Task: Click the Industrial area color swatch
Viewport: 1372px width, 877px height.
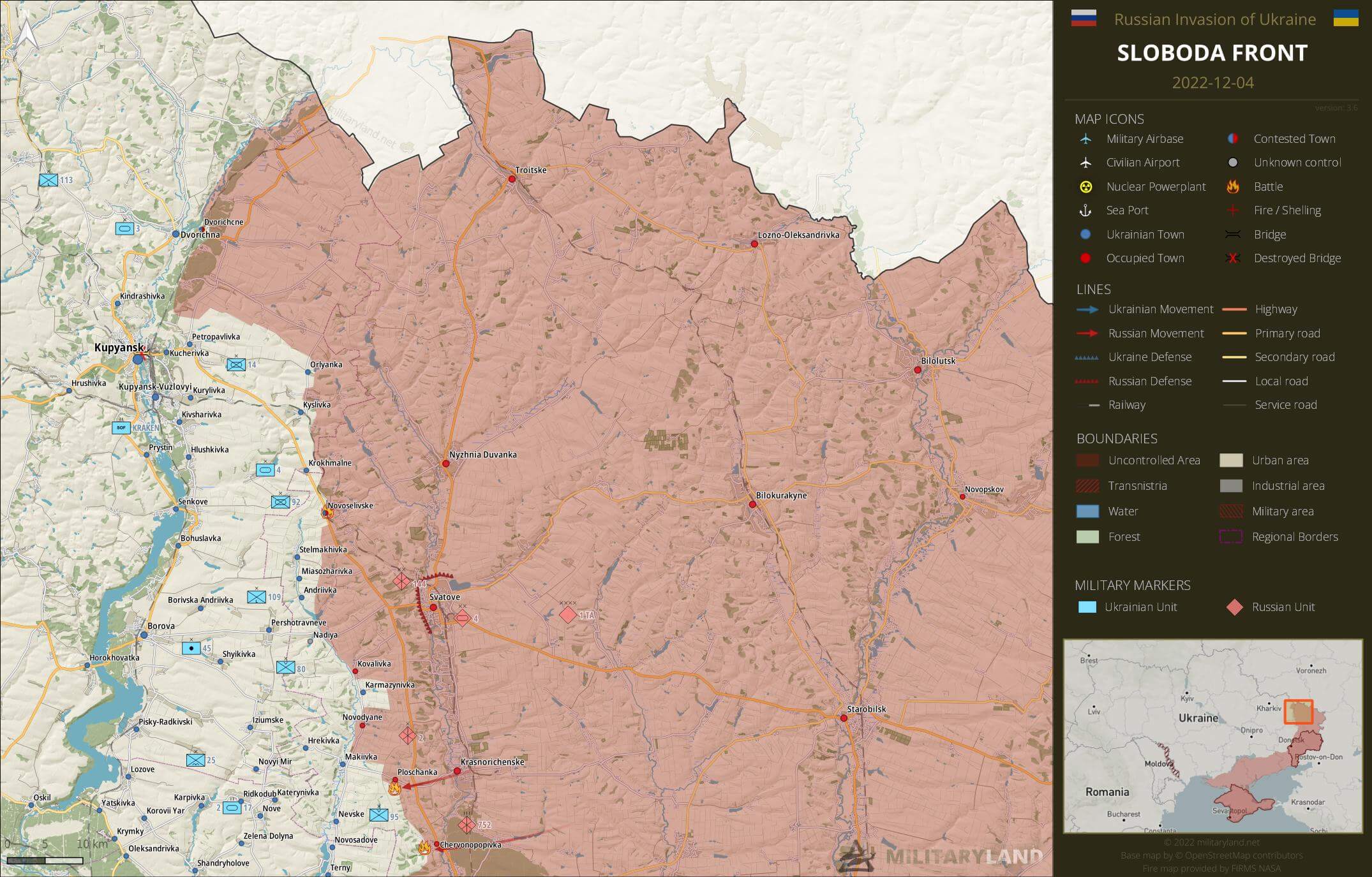Action: click(1231, 486)
